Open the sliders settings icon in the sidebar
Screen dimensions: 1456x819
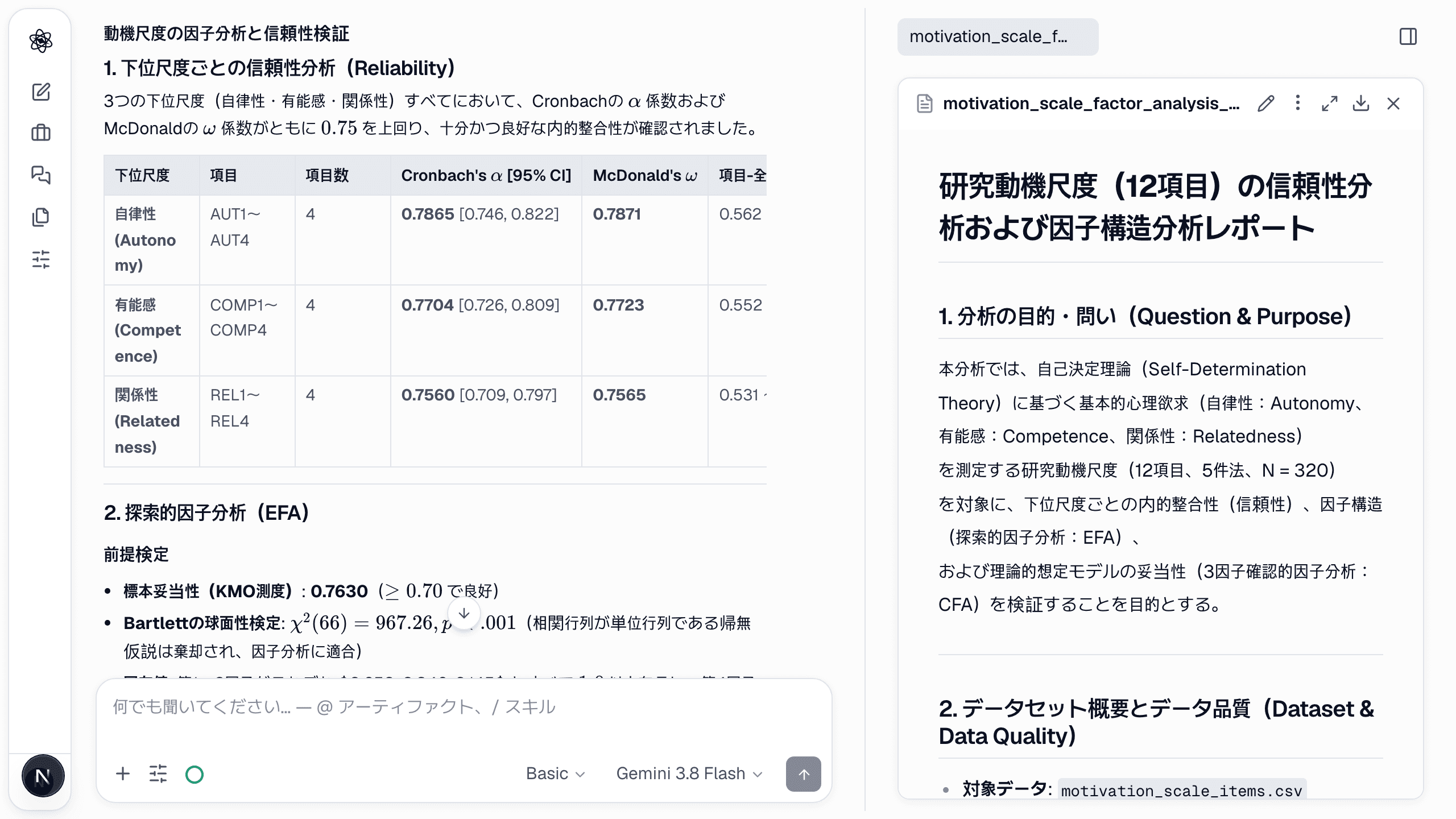[41, 259]
